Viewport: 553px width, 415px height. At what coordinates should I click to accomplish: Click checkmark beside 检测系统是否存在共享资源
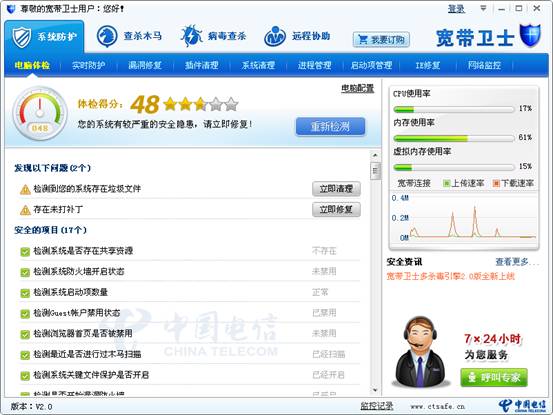[25, 251]
